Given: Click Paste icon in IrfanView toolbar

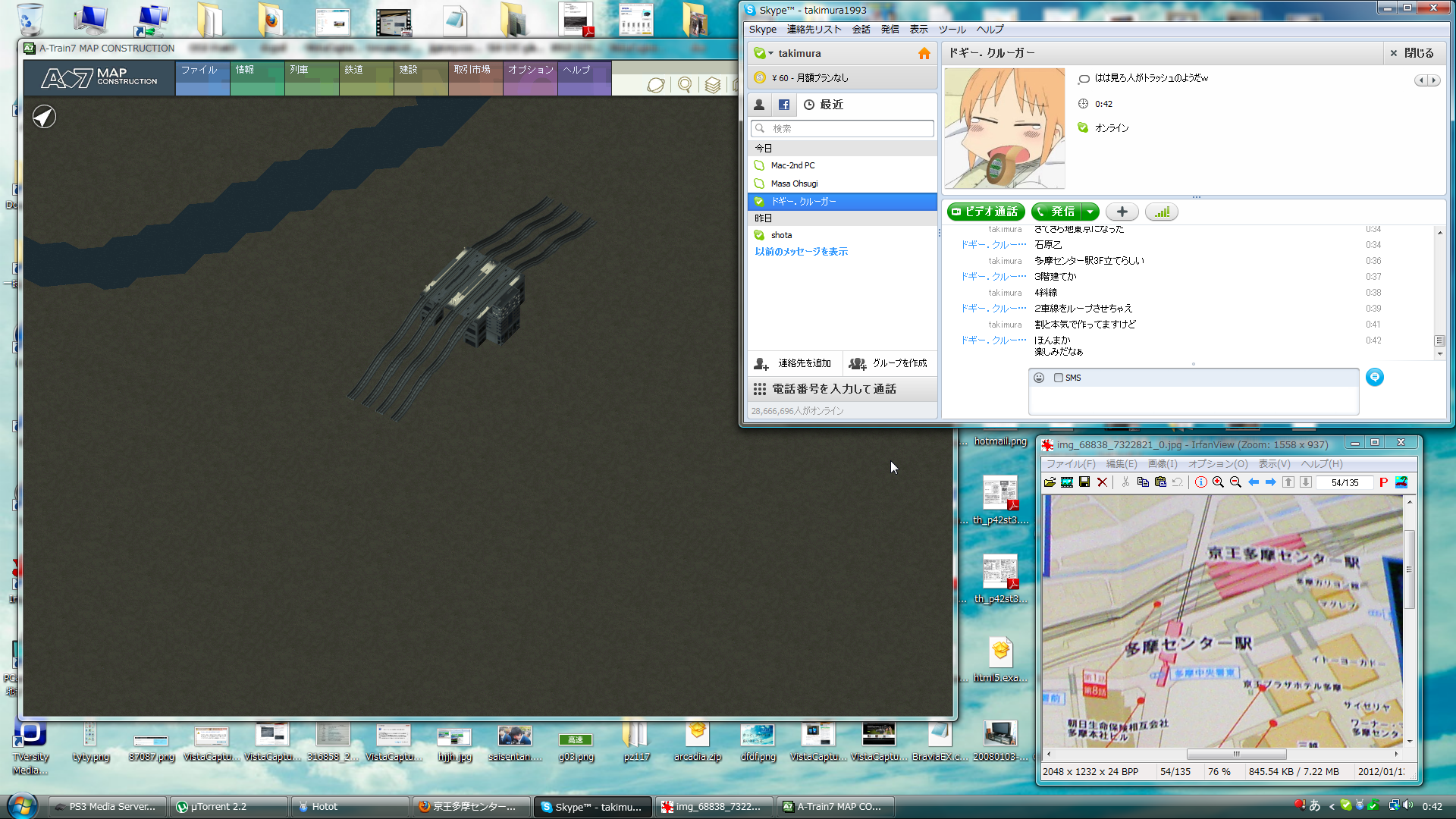Looking at the screenshot, I should pos(1160,482).
